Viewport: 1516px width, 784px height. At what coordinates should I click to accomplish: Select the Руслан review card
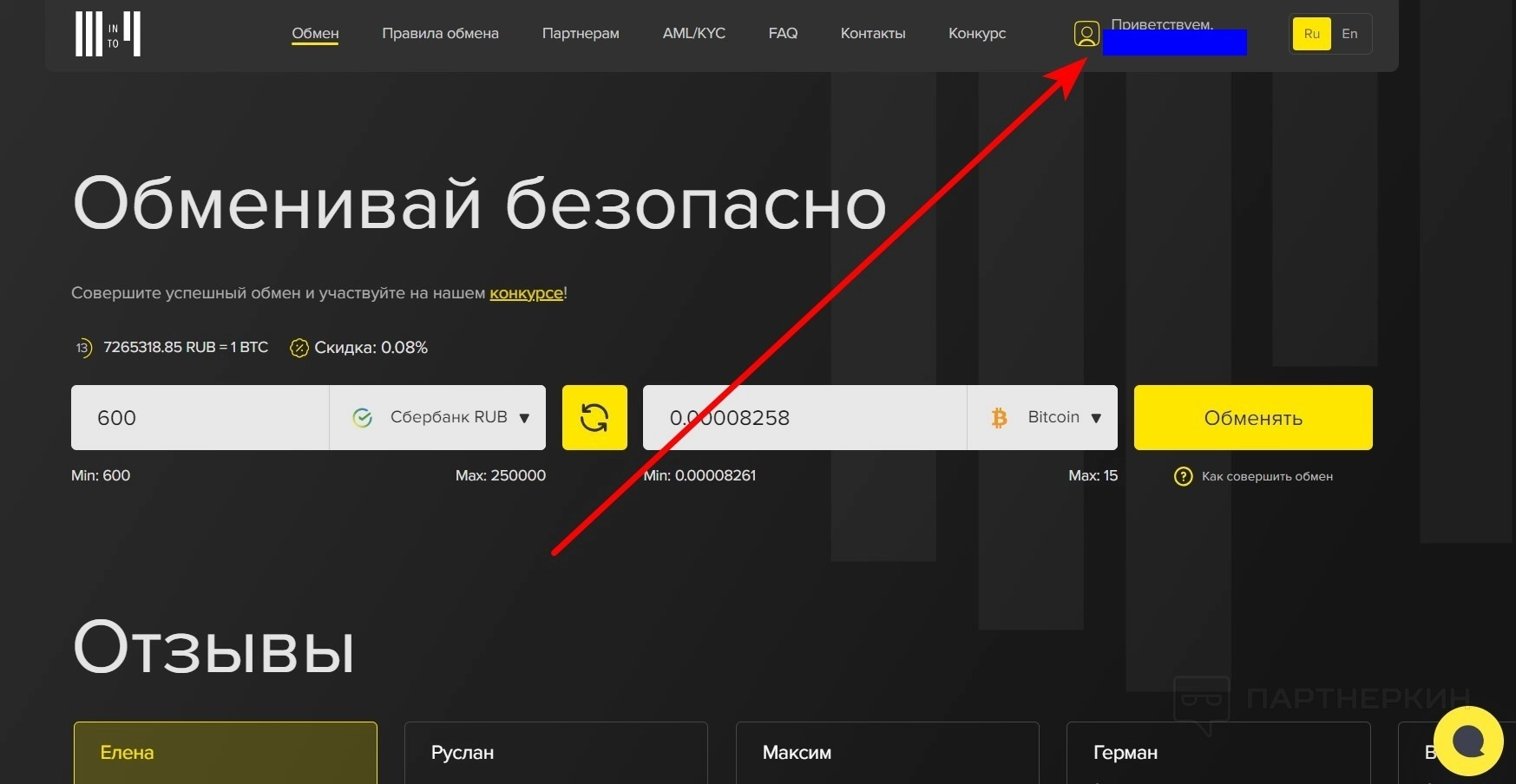pos(556,753)
